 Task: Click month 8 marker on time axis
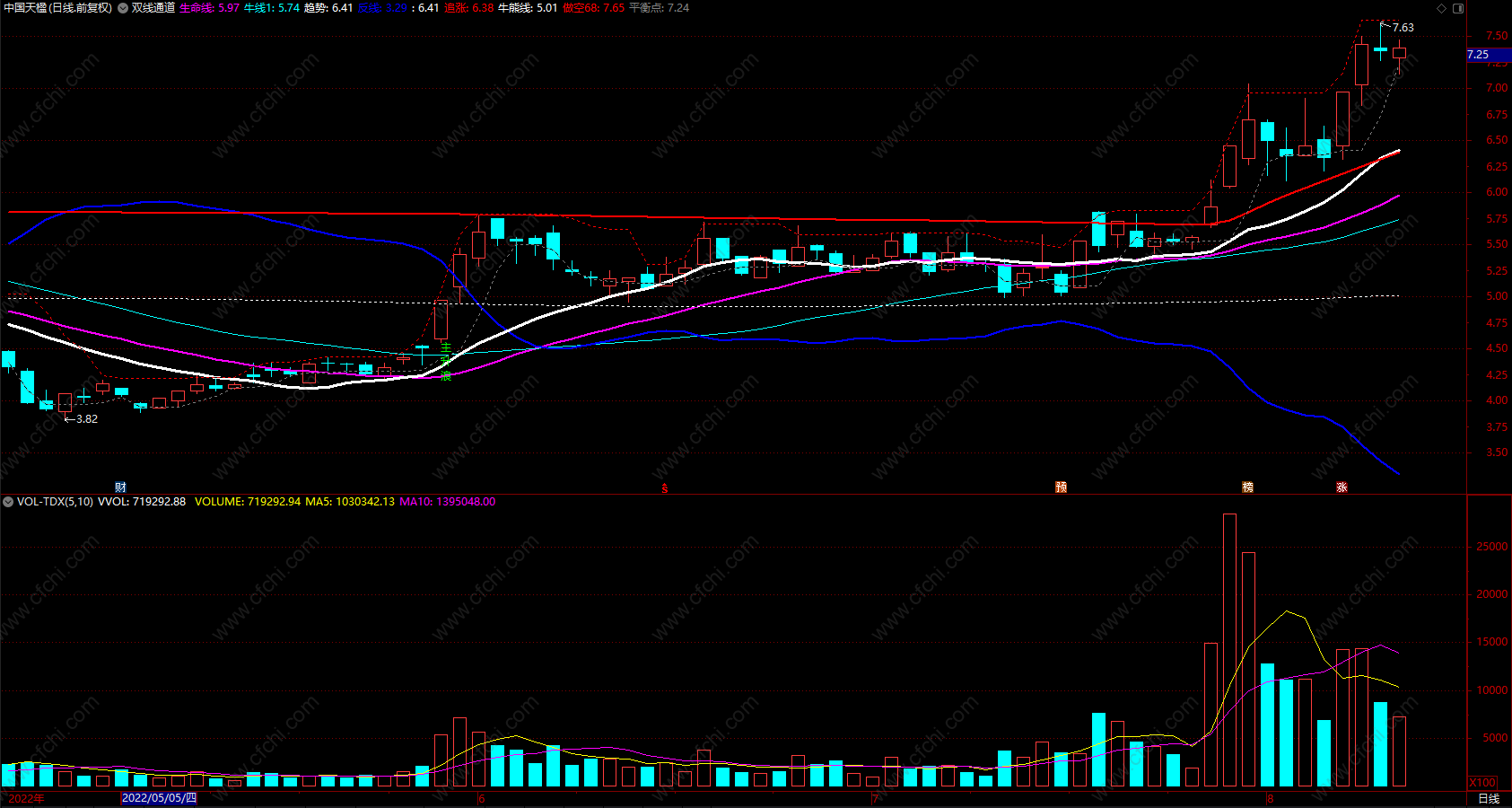pyautogui.click(x=1271, y=799)
